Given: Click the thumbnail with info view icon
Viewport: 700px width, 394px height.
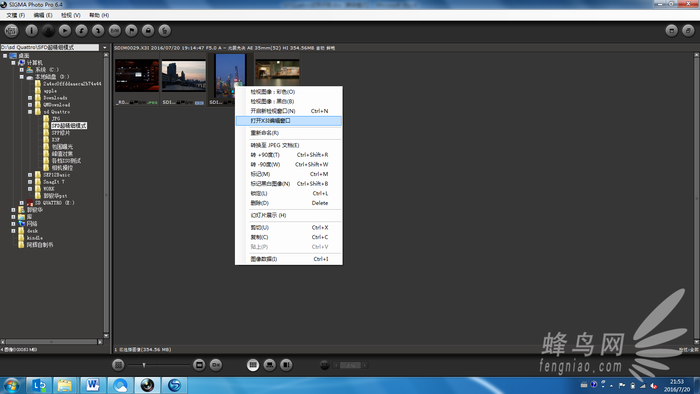Looking at the screenshot, I should coord(216,365).
